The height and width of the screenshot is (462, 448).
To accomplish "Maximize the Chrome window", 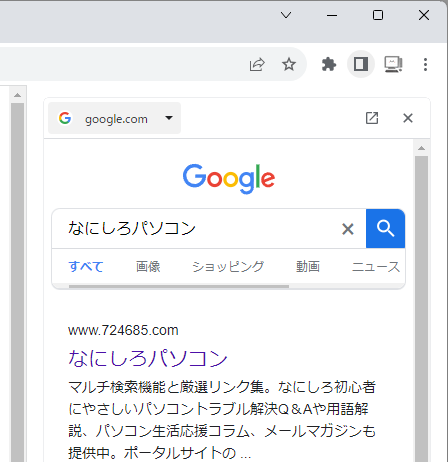I will tap(378, 15).
